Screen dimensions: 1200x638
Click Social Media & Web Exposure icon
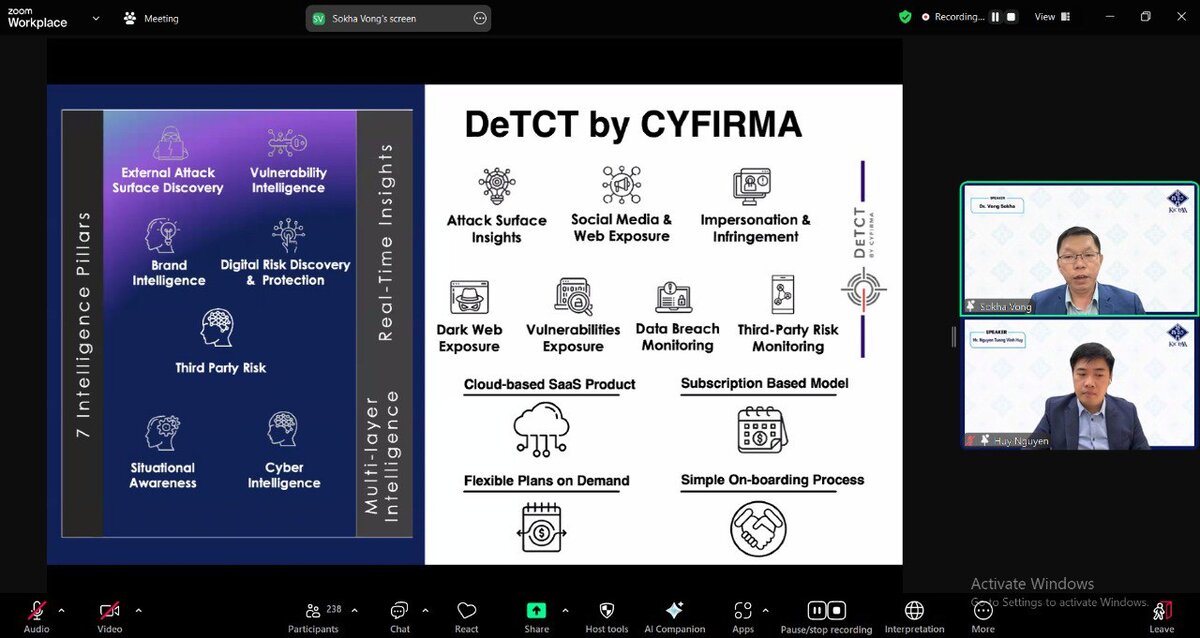(621, 186)
